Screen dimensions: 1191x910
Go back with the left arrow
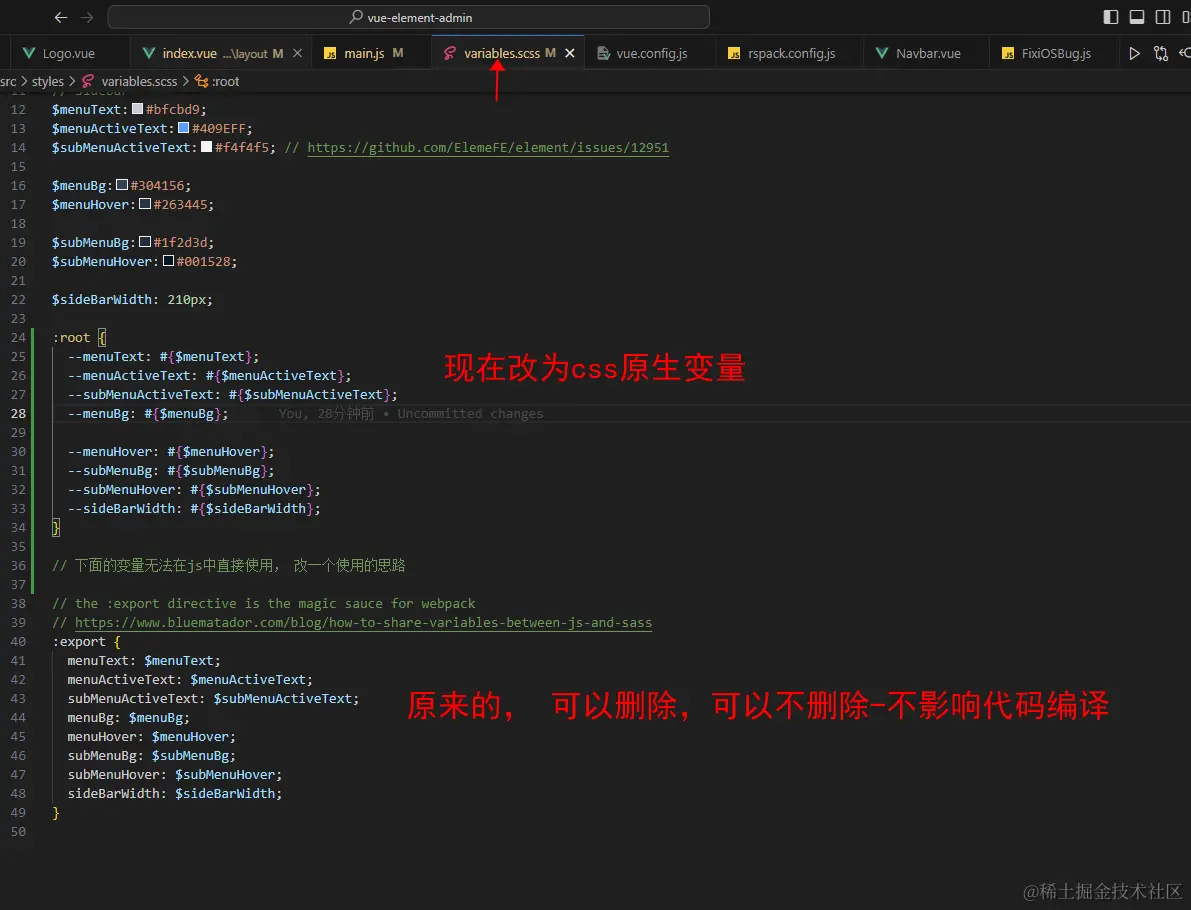click(x=61, y=17)
